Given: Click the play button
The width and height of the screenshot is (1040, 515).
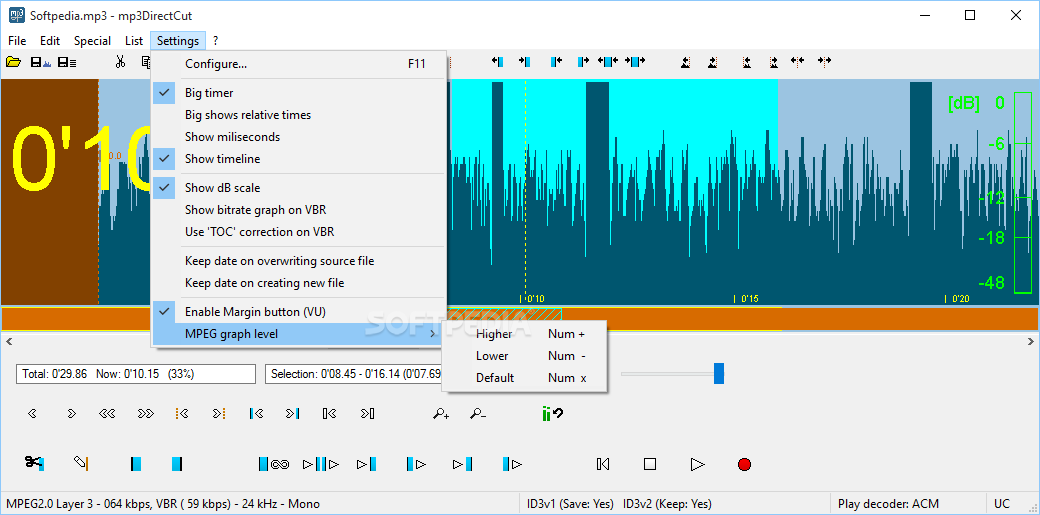Looking at the screenshot, I should 697,464.
